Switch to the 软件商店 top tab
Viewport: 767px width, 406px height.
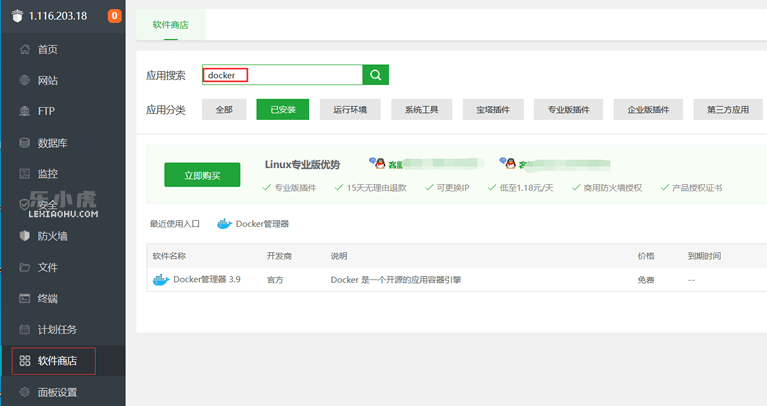click(x=170, y=24)
